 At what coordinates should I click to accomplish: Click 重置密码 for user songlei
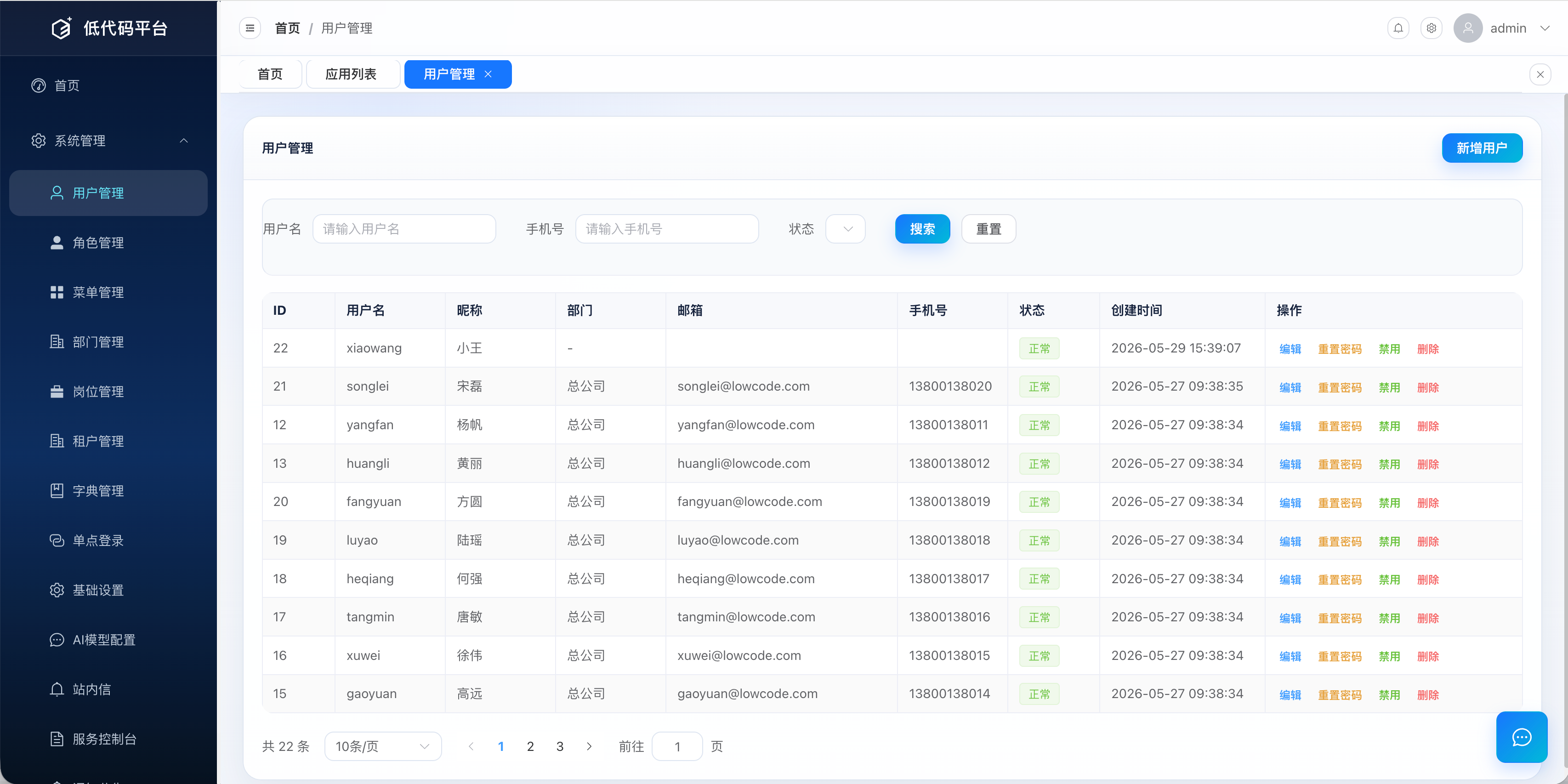(1339, 387)
